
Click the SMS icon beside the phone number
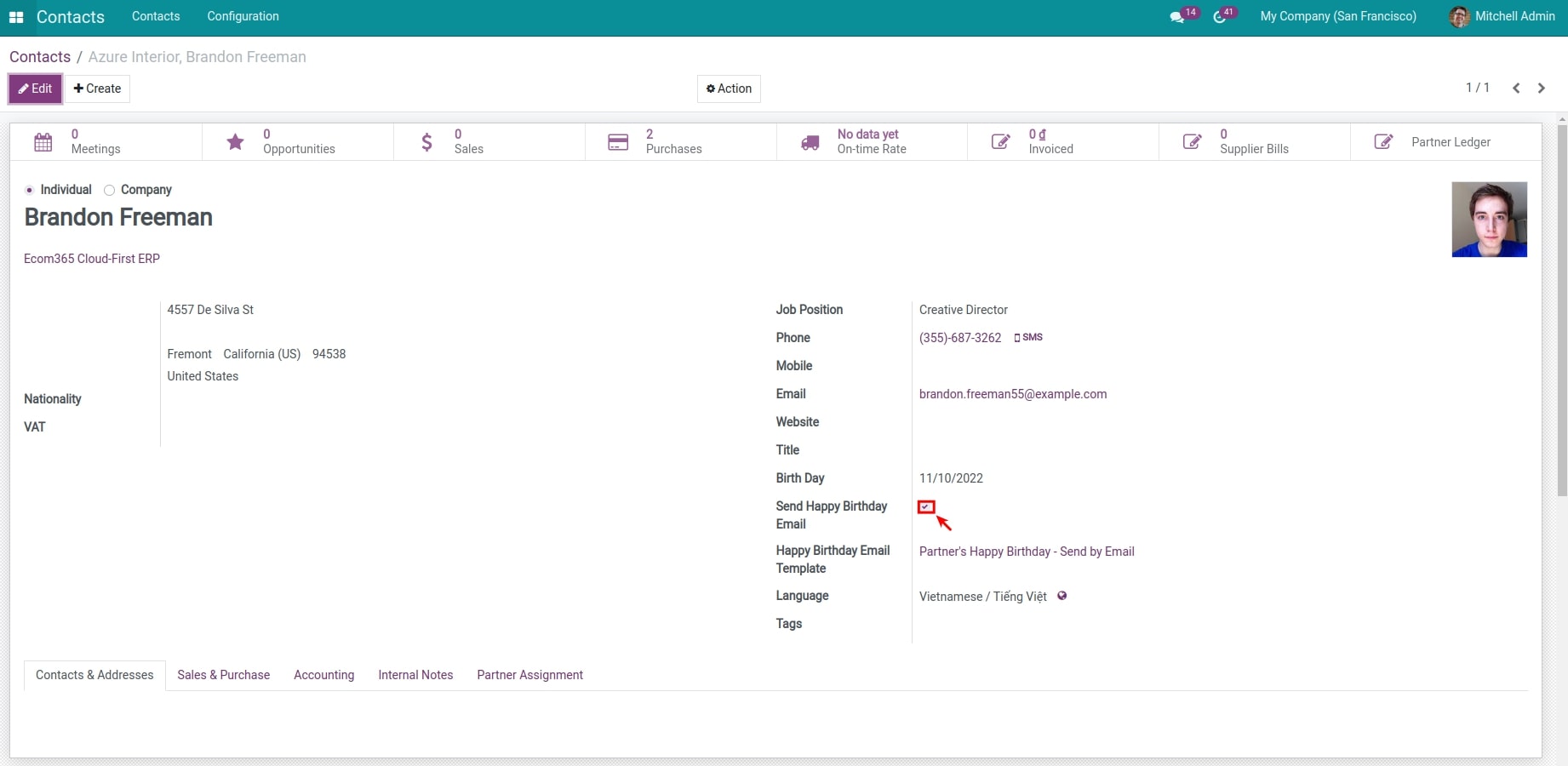[1028, 337]
